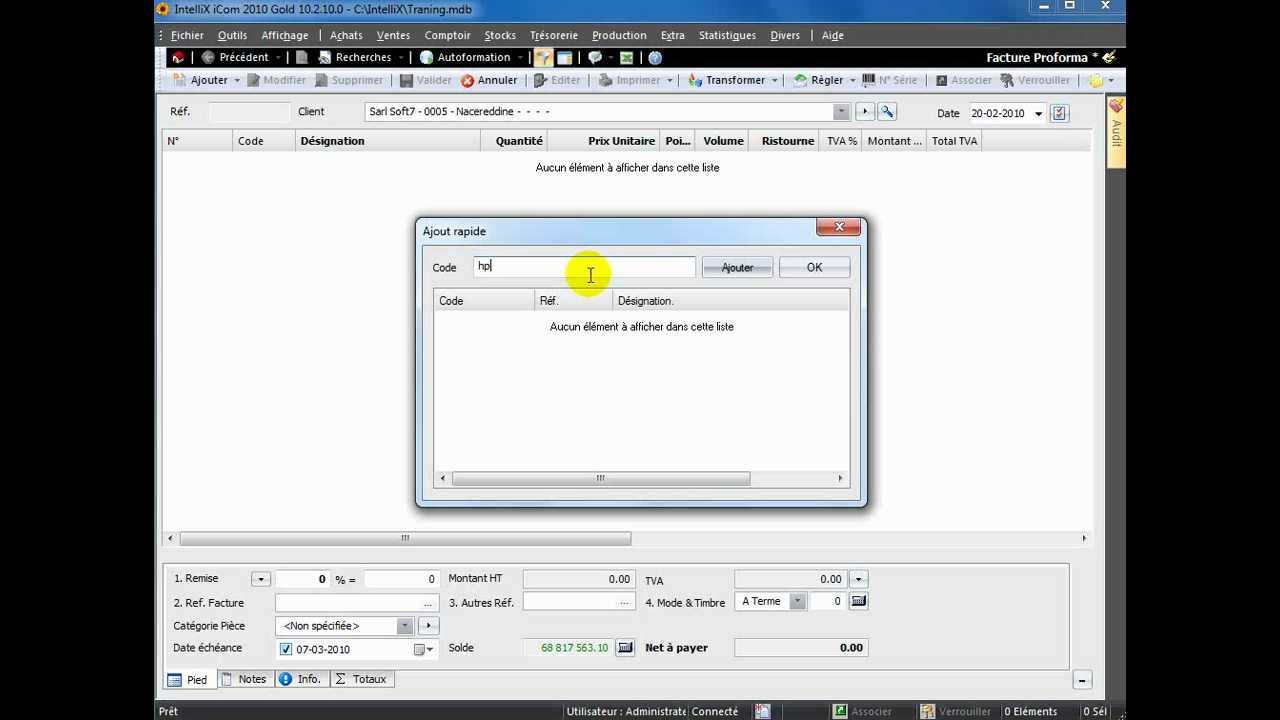Click the Supprimer toolbar button

coord(349,80)
